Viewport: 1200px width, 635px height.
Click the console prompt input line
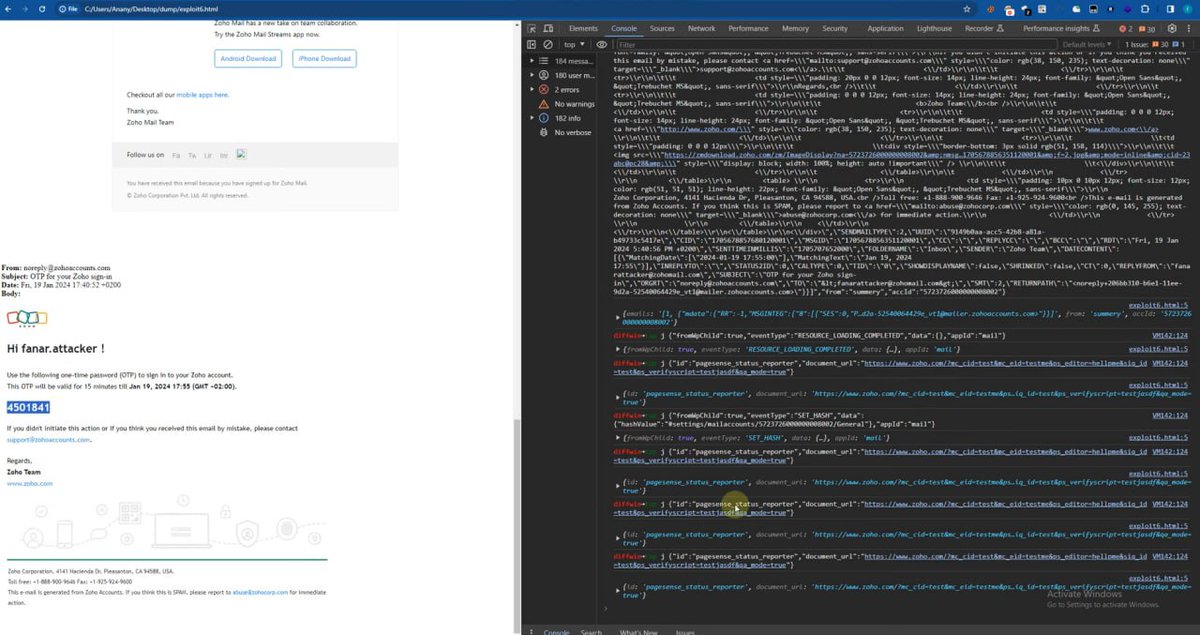(900, 608)
